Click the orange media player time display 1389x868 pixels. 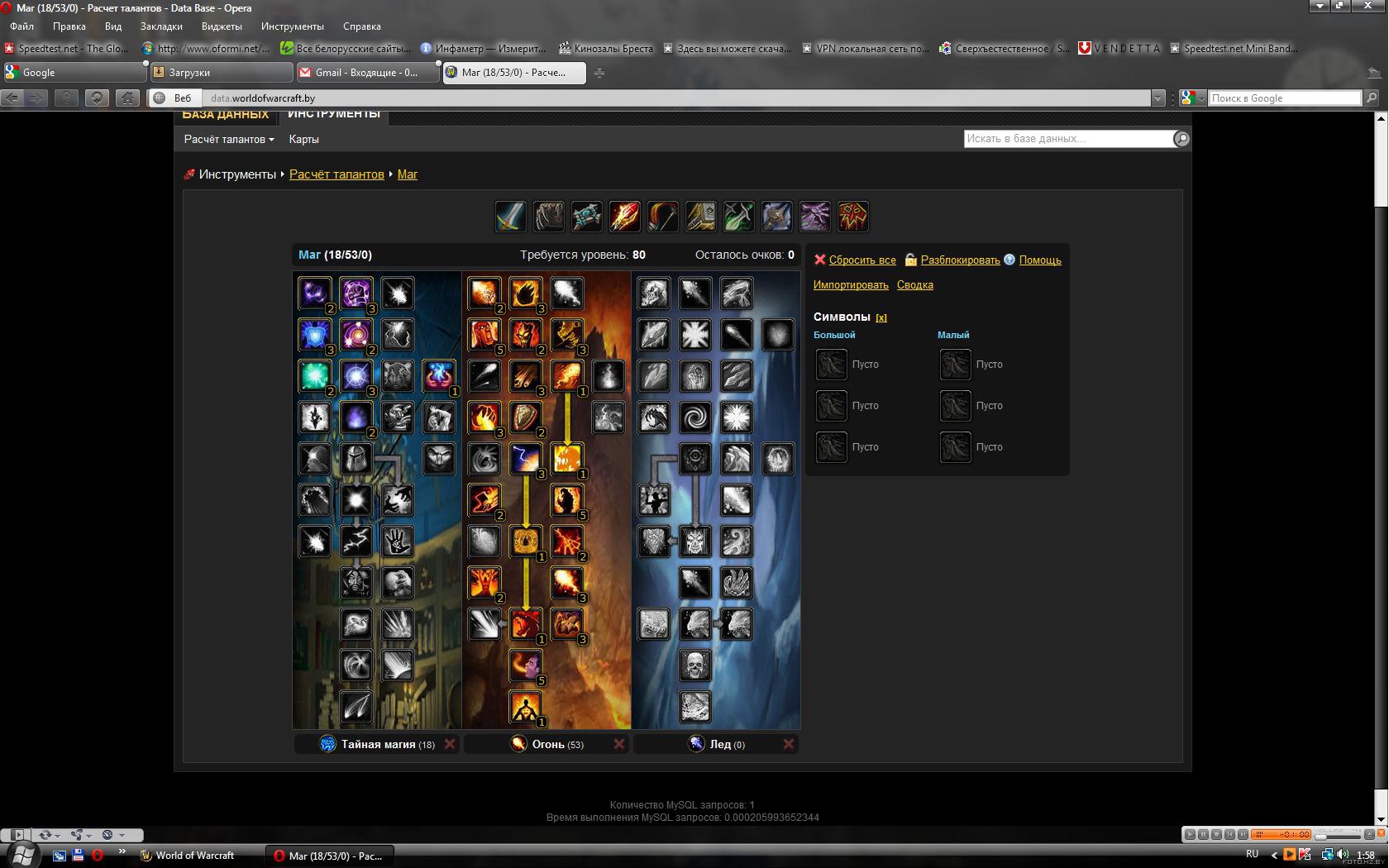(x=1282, y=834)
